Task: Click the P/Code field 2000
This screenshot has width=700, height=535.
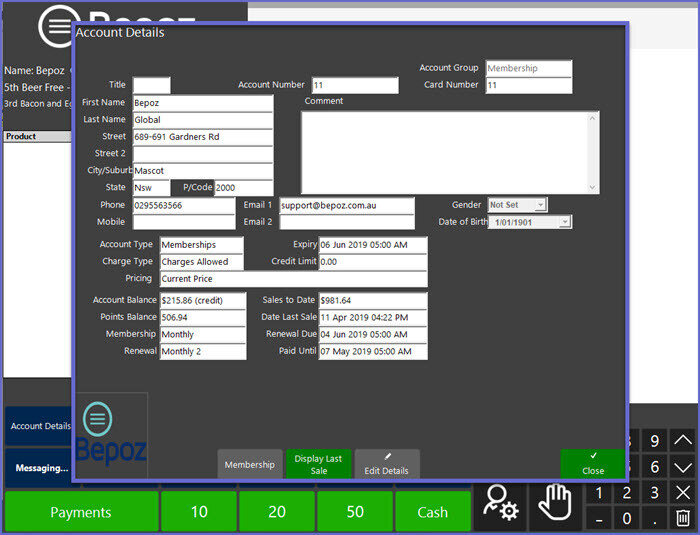Action: click(244, 188)
